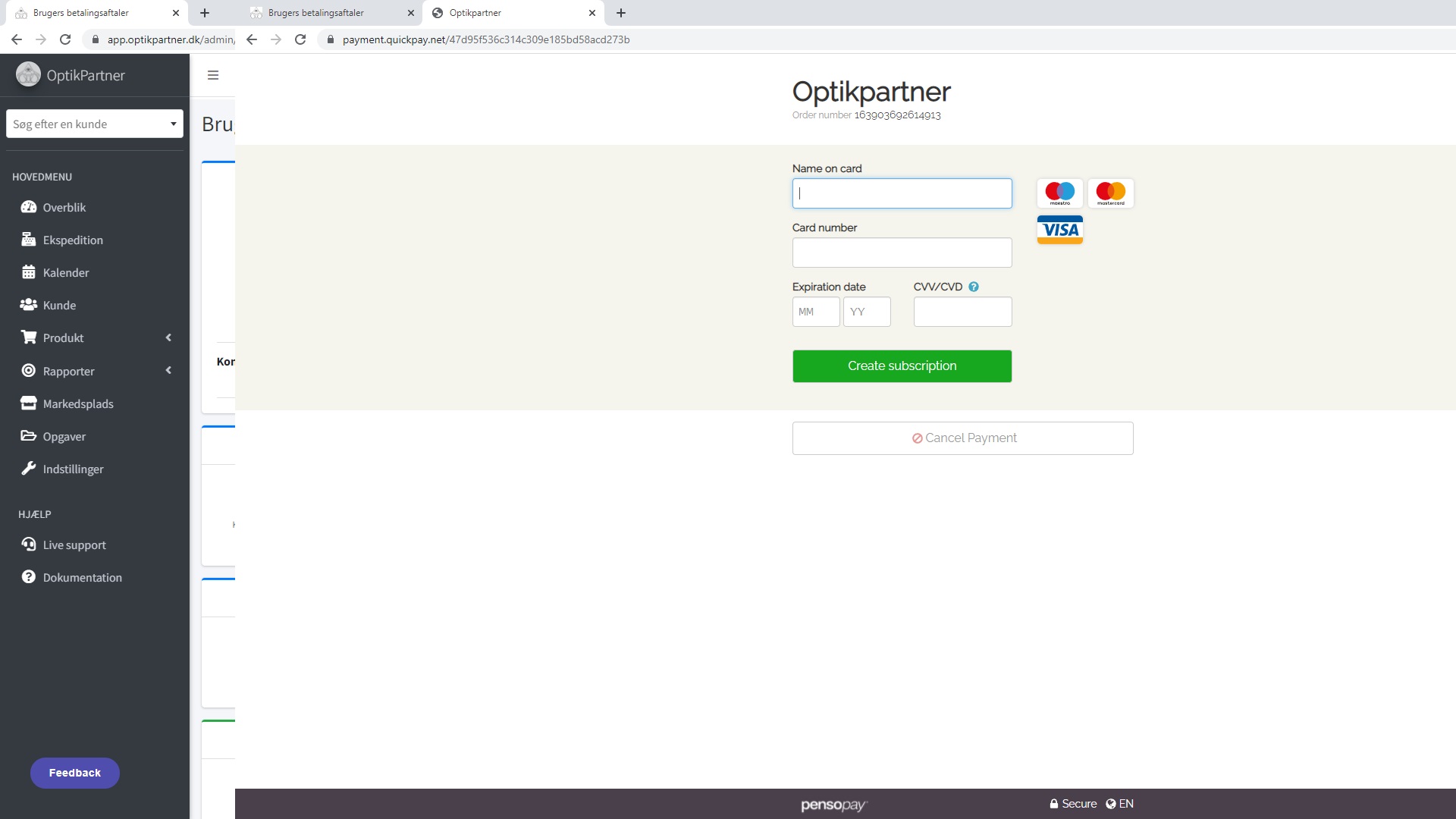Expand the Produkt submenu chevron
The width and height of the screenshot is (1456, 819).
click(x=168, y=337)
